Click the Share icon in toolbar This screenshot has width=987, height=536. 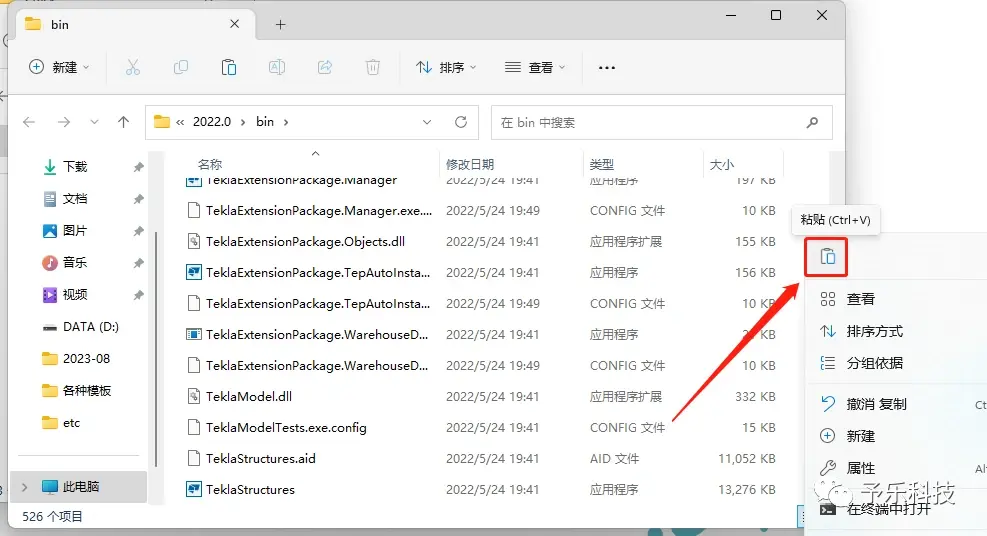pyautogui.click(x=325, y=67)
